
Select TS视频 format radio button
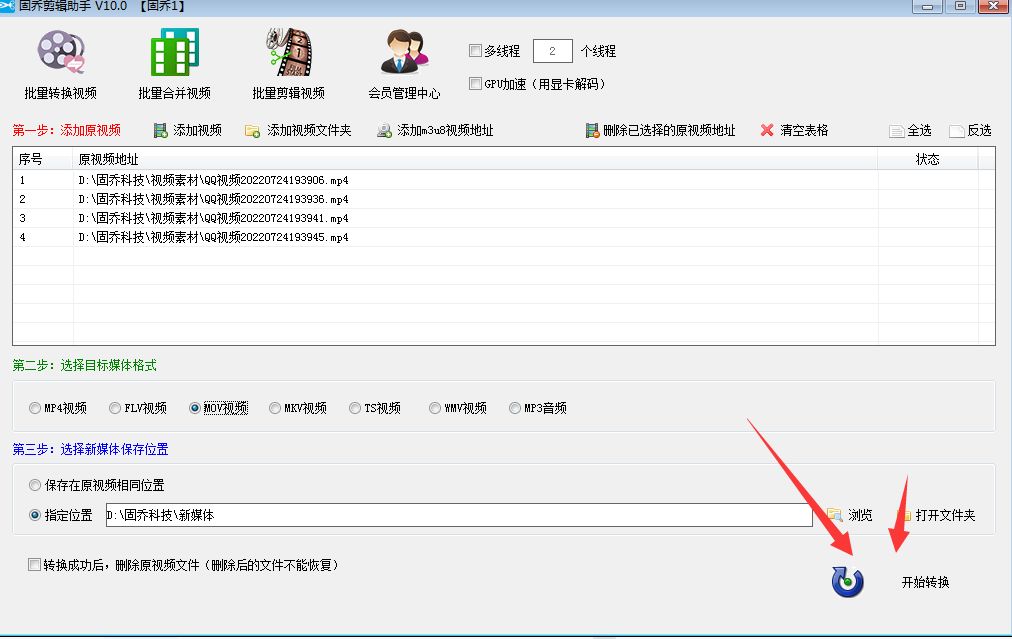[x=355, y=408]
